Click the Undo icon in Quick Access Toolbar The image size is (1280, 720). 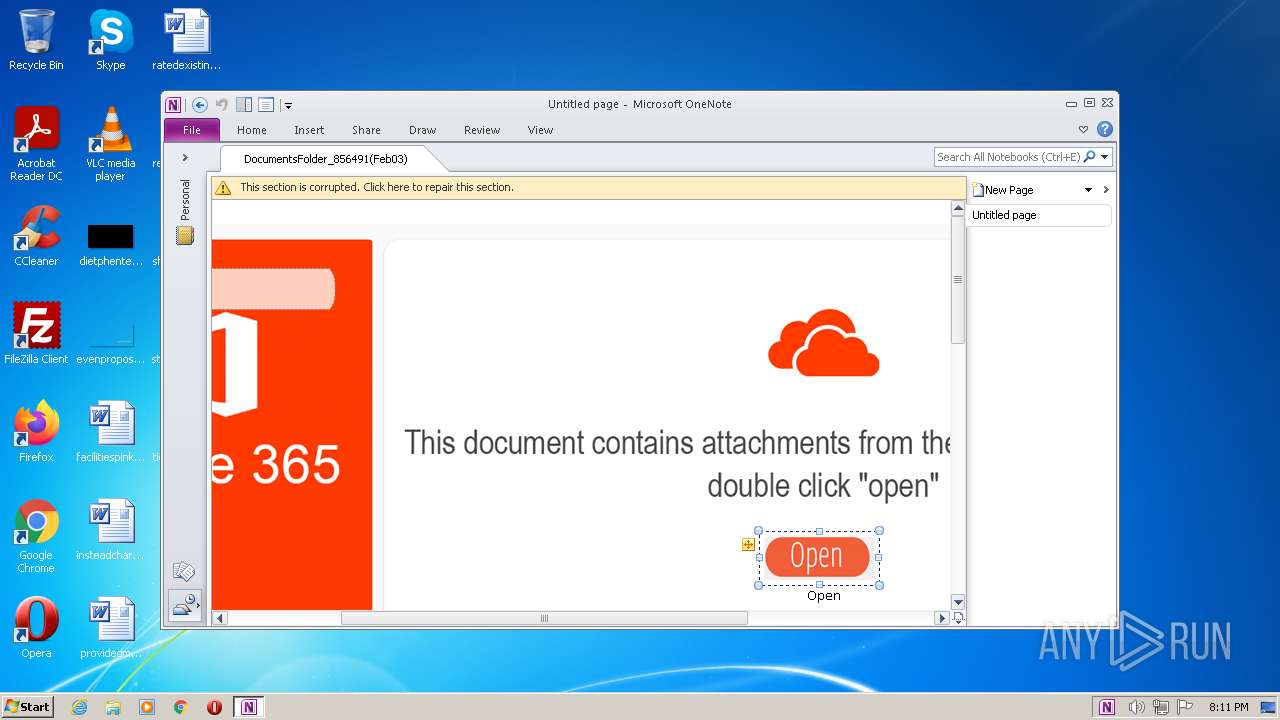(x=222, y=104)
